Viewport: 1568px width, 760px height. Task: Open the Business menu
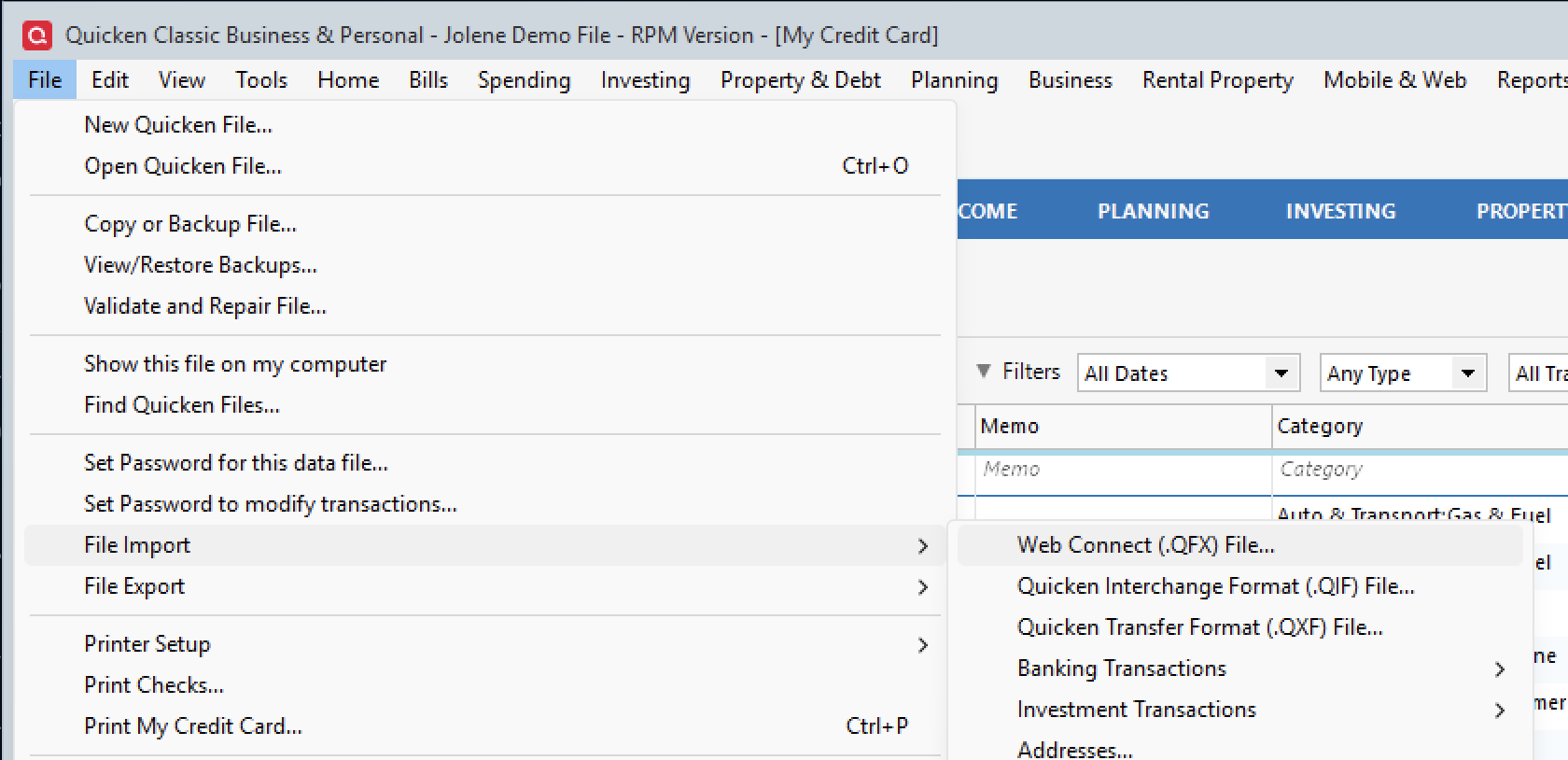click(x=1071, y=80)
